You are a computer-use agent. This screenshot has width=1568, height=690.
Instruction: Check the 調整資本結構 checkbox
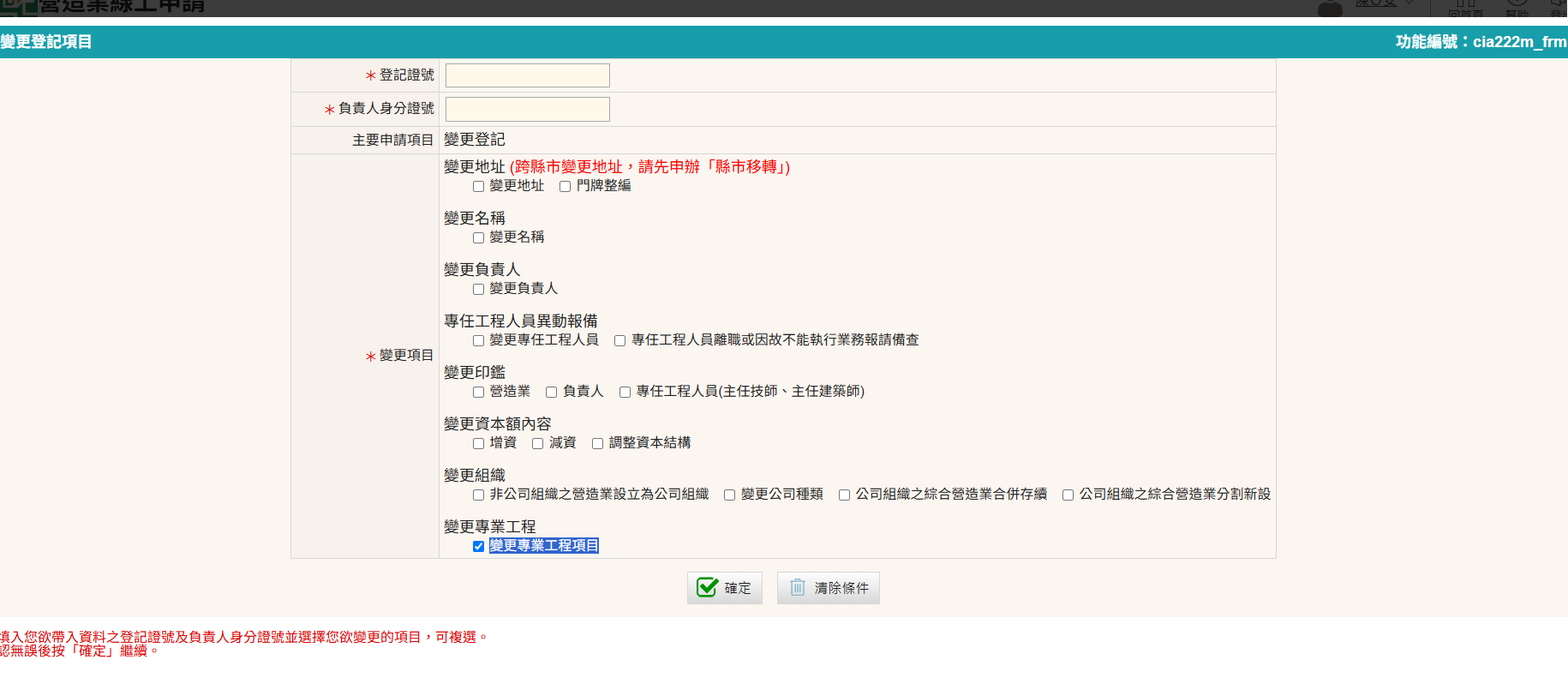(597, 443)
